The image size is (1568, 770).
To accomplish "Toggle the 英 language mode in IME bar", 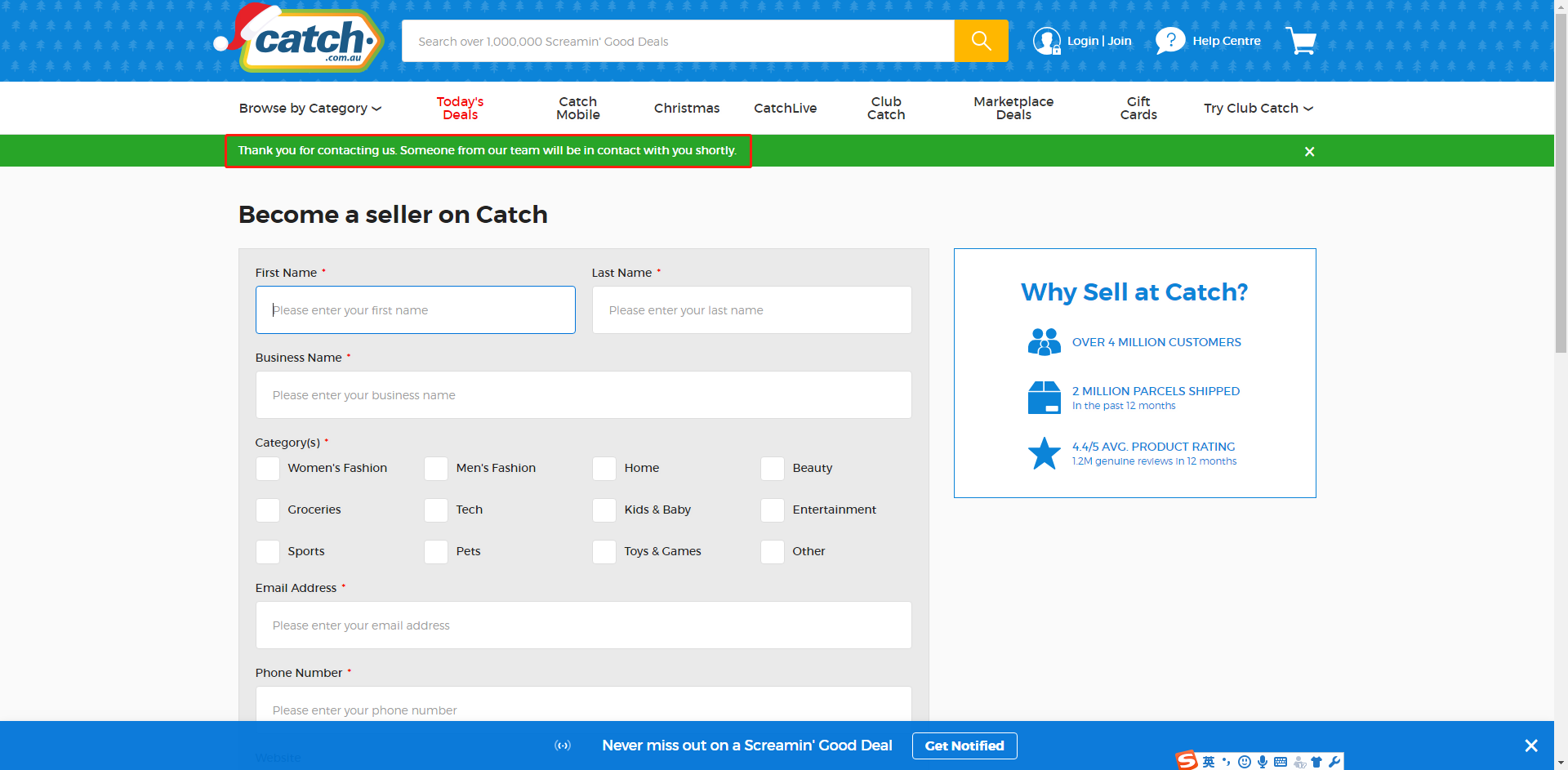I will [x=1209, y=762].
